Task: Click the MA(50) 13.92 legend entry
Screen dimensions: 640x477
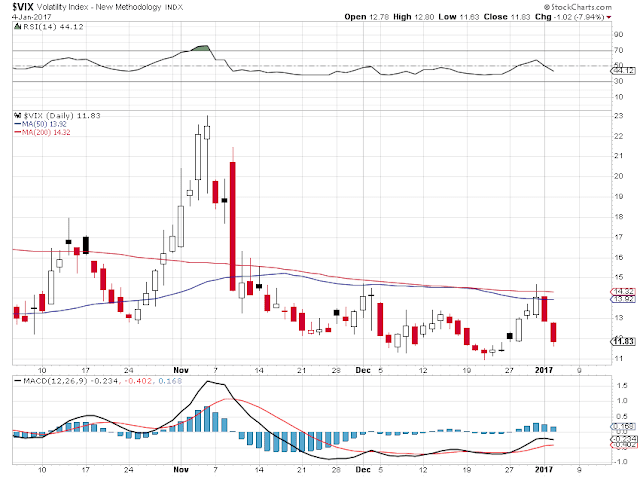Action: point(44,124)
